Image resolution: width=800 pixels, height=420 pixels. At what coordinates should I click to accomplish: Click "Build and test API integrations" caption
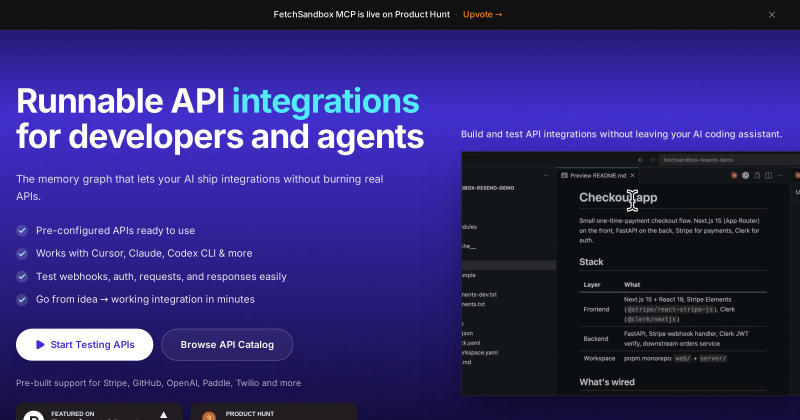[x=621, y=134]
